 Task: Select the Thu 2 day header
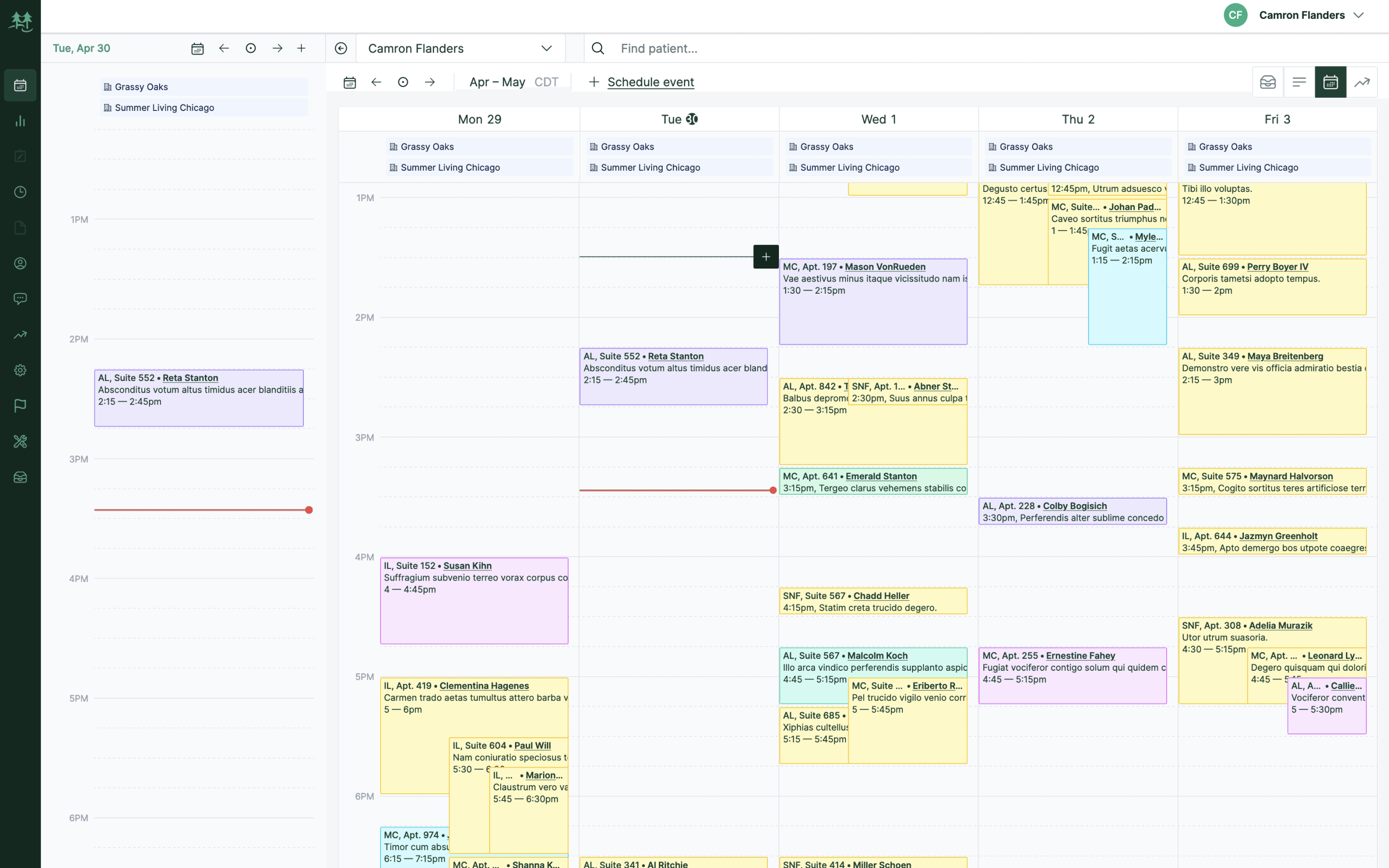click(x=1077, y=120)
